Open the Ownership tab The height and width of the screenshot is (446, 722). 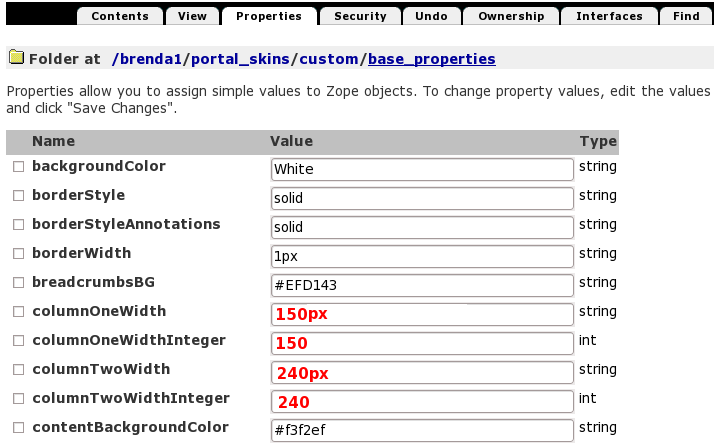[511, 16]
